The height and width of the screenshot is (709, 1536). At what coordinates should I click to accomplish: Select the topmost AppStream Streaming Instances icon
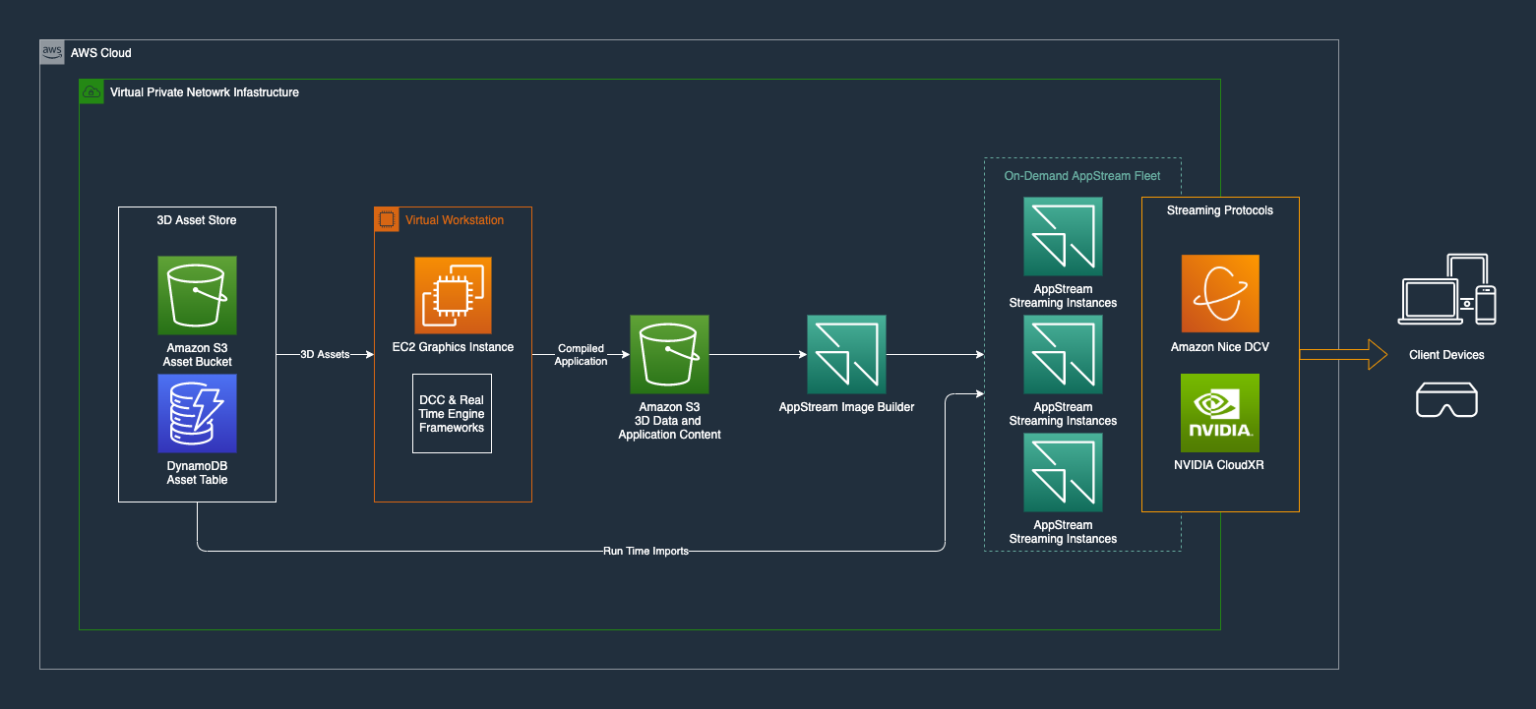click(1062, 236)
